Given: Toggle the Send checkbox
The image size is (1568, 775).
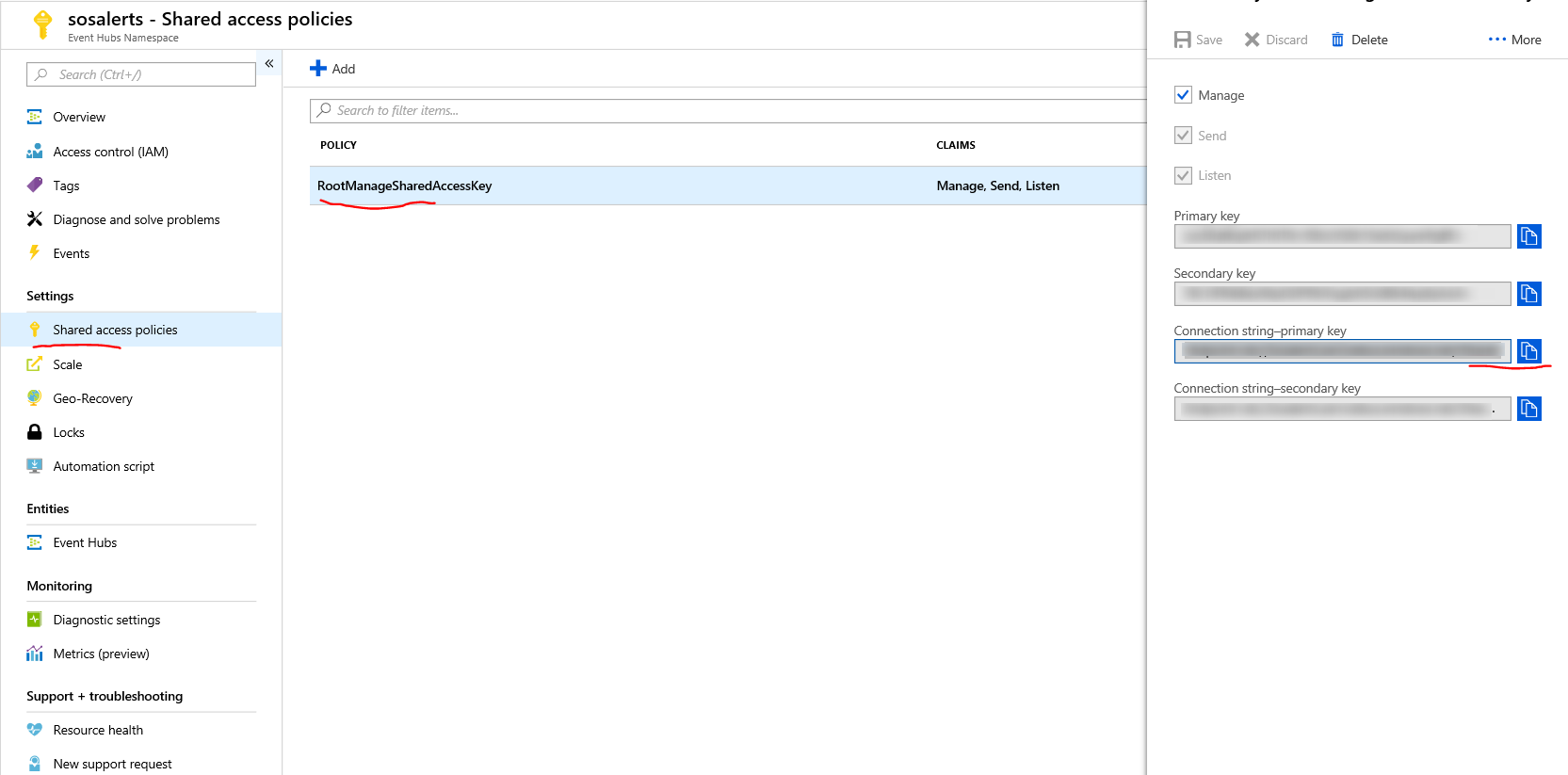Looking at the screenshot, I should [x=1183, y=135].
